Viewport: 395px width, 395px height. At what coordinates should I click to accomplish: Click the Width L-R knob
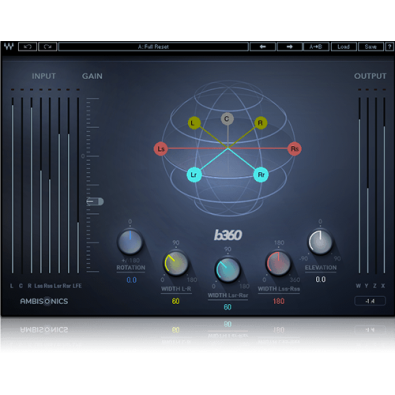click(x=176, y=263)
